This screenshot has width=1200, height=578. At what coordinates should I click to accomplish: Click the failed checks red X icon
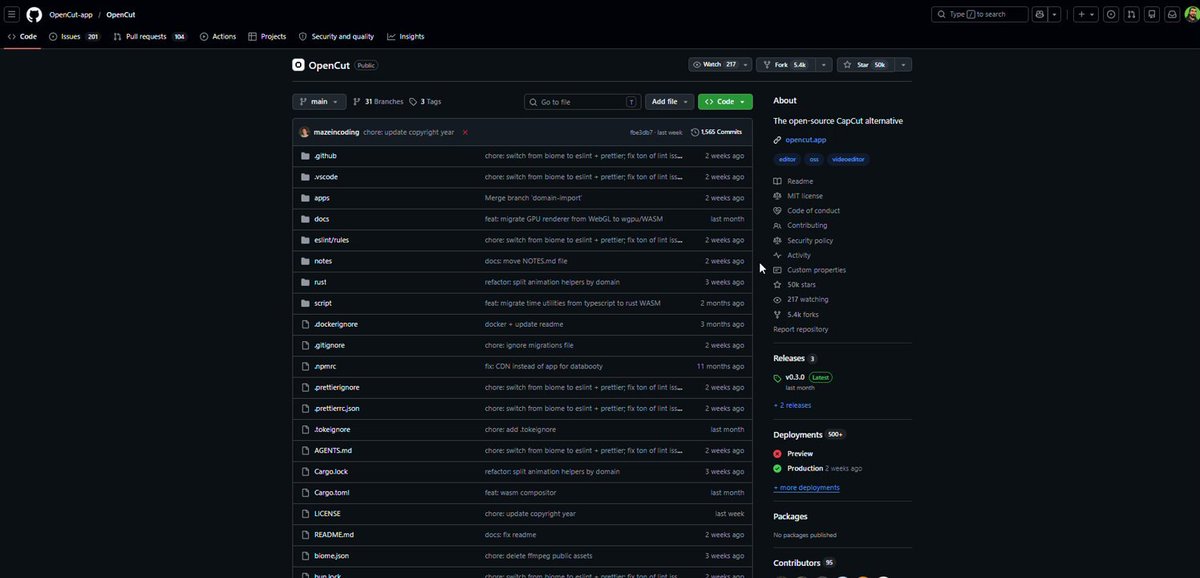pyautogui.click(x=465, y=132)
